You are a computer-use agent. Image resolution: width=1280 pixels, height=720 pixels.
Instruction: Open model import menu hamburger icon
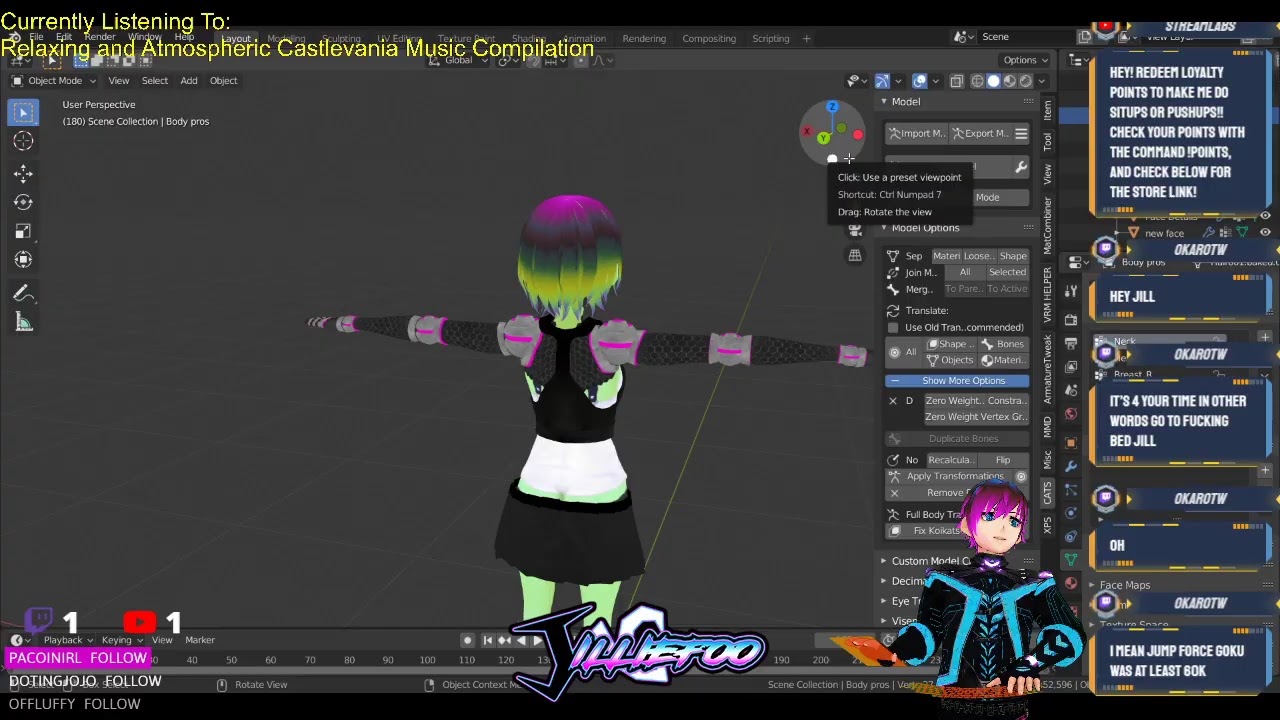pyautogui.click(x=1021, y=134)
